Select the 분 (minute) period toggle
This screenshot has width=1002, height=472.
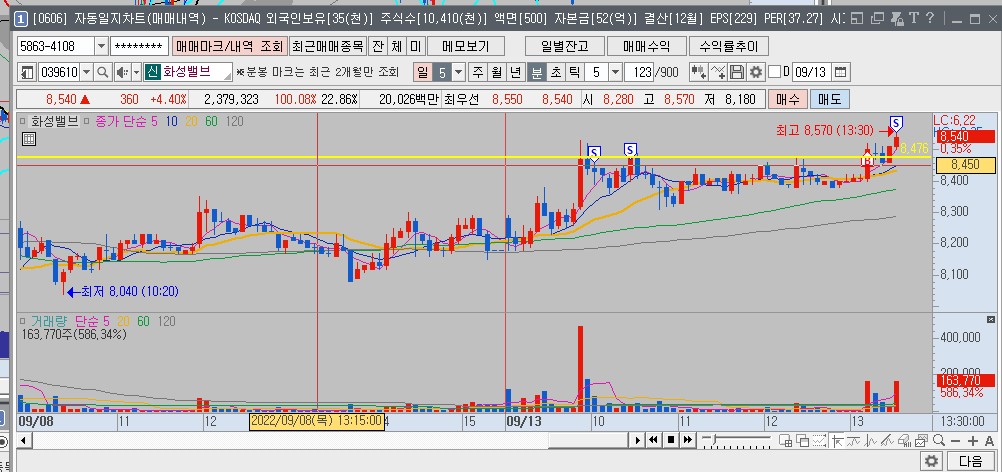tap(536, 72)
